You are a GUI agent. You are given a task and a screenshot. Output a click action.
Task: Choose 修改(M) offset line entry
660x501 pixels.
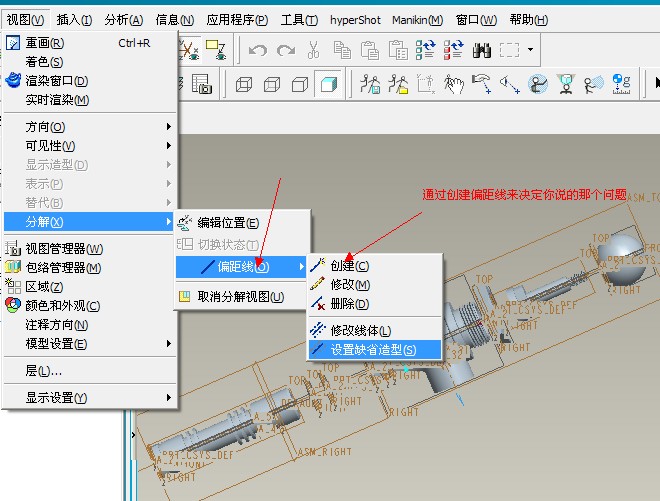[375, 285]
